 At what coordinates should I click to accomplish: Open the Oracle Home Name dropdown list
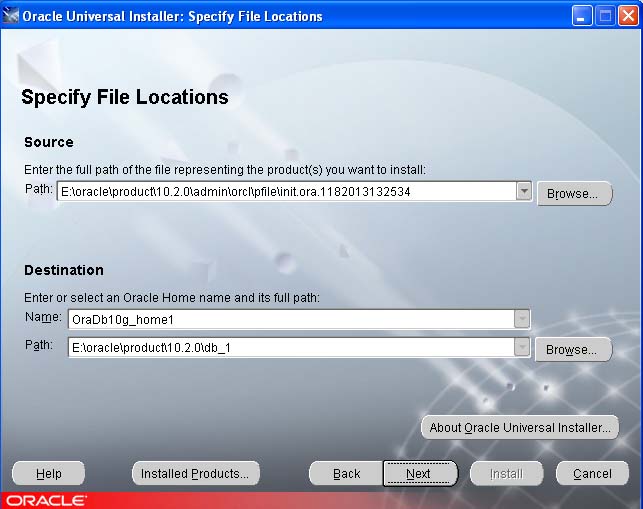(x=521, y=319)
